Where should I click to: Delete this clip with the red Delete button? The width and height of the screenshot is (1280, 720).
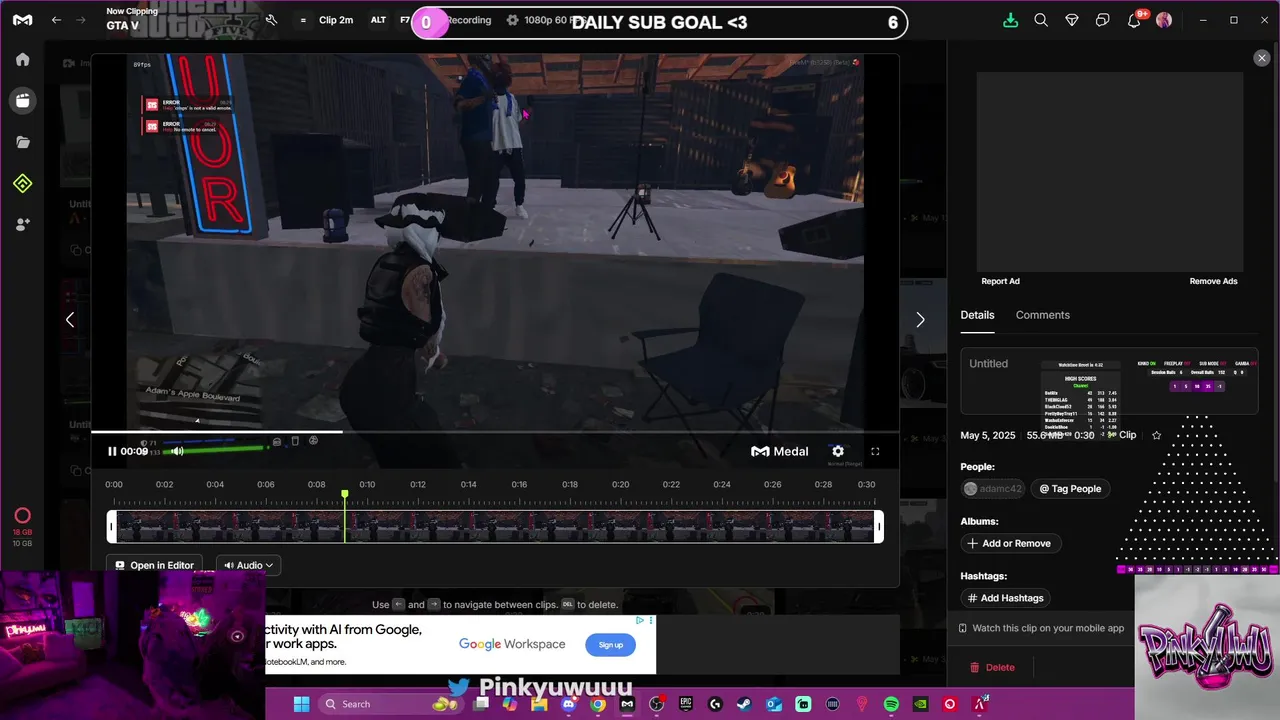(992, 667)
